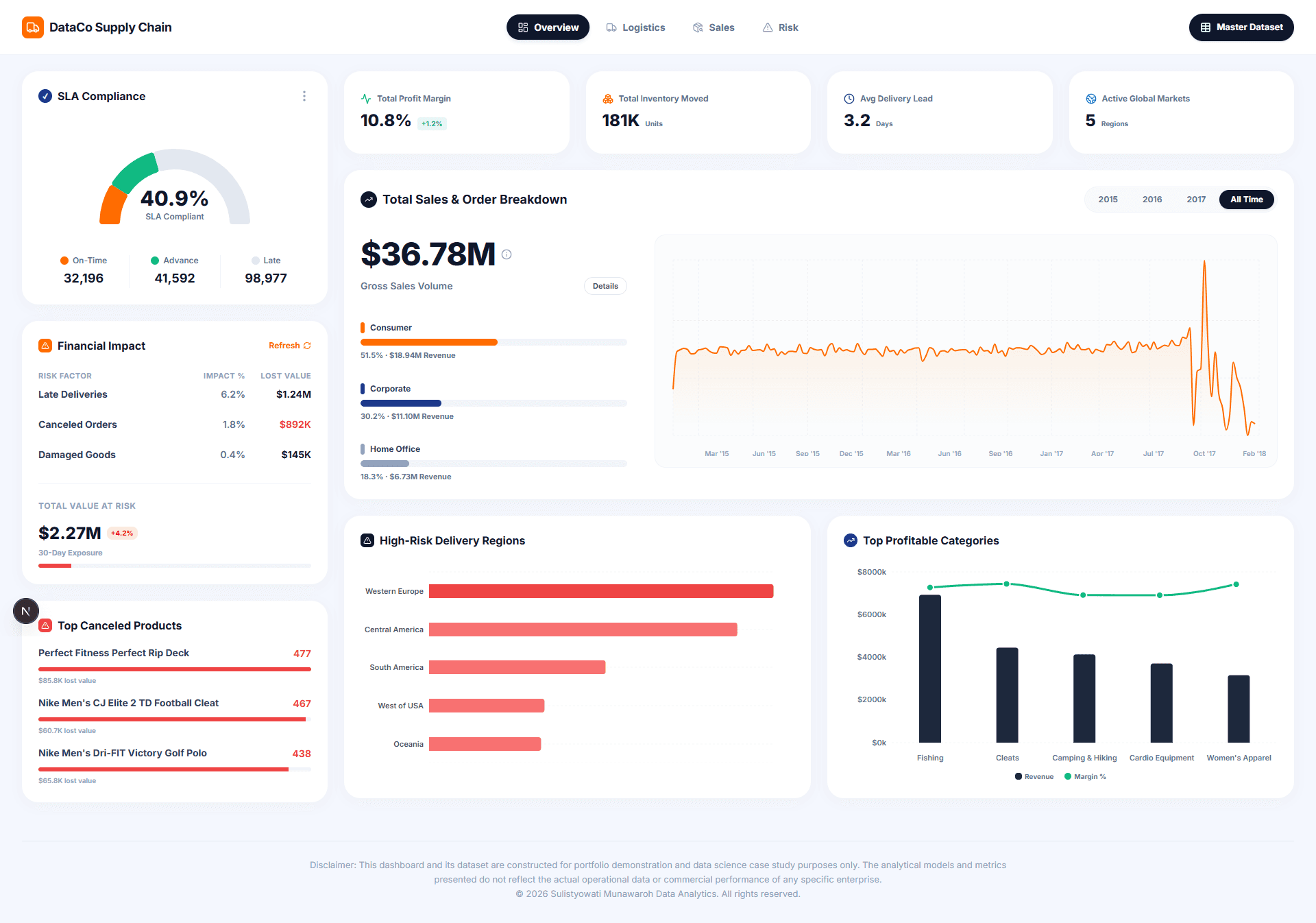Select the 2015 time filter
The image size is (1316, 923).
coord(1108,200)
